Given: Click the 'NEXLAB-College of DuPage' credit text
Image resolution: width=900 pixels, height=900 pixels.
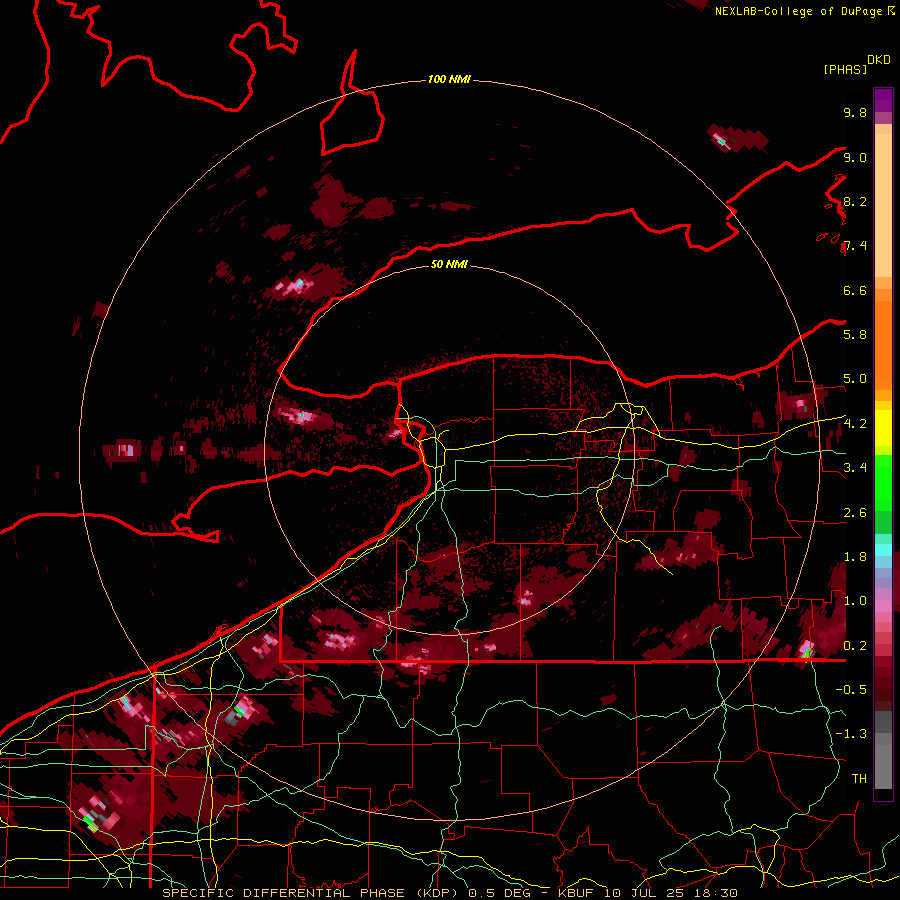Looking at the screenshot, I should click(x=800, y=11).
